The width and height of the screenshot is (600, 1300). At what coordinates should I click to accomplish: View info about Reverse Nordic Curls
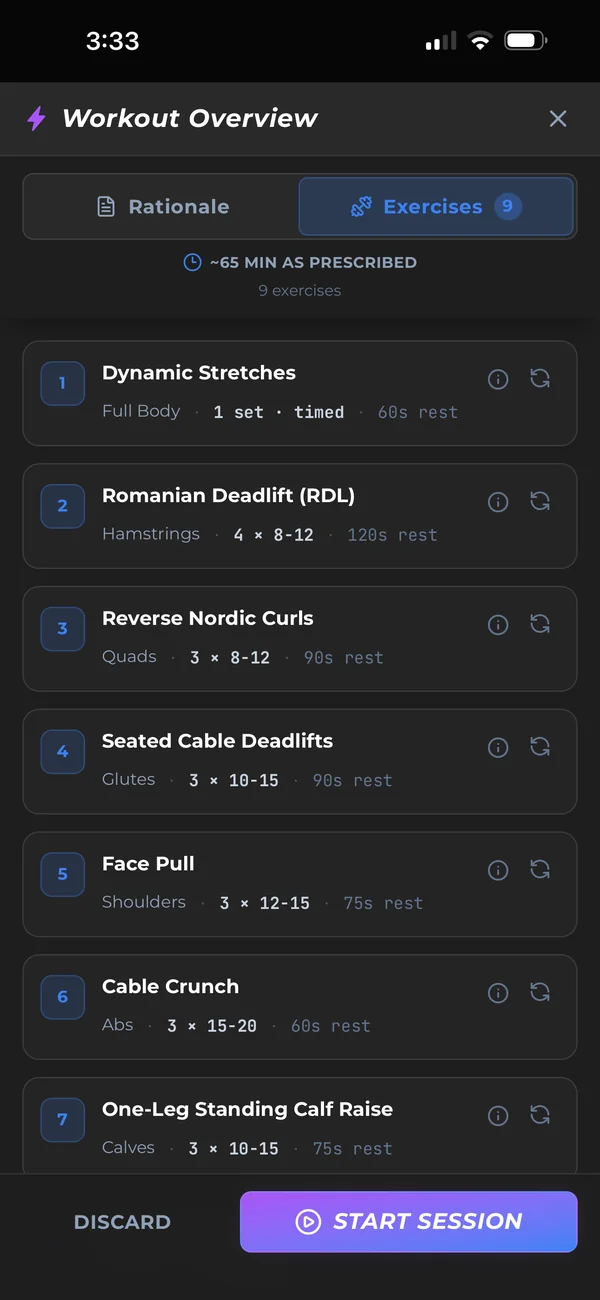click(498, 625)
